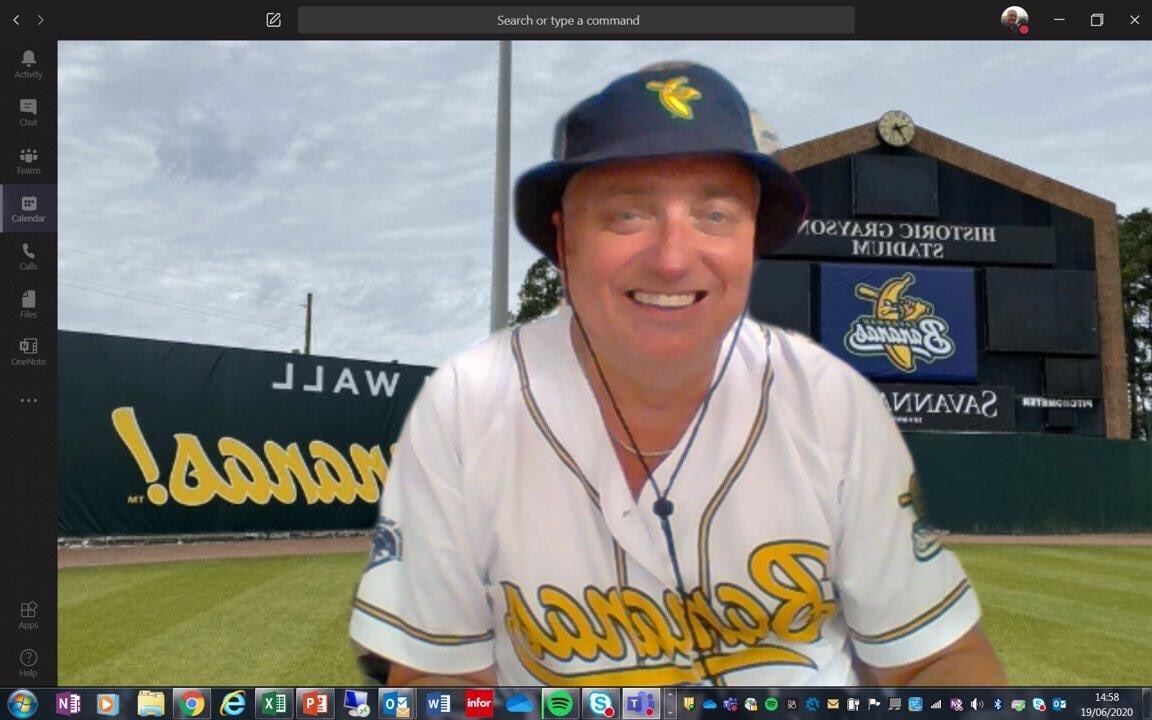The image size is (1152, 720).
Task: Open Windows Media Player from taskbar
Action: coord(108,704)
